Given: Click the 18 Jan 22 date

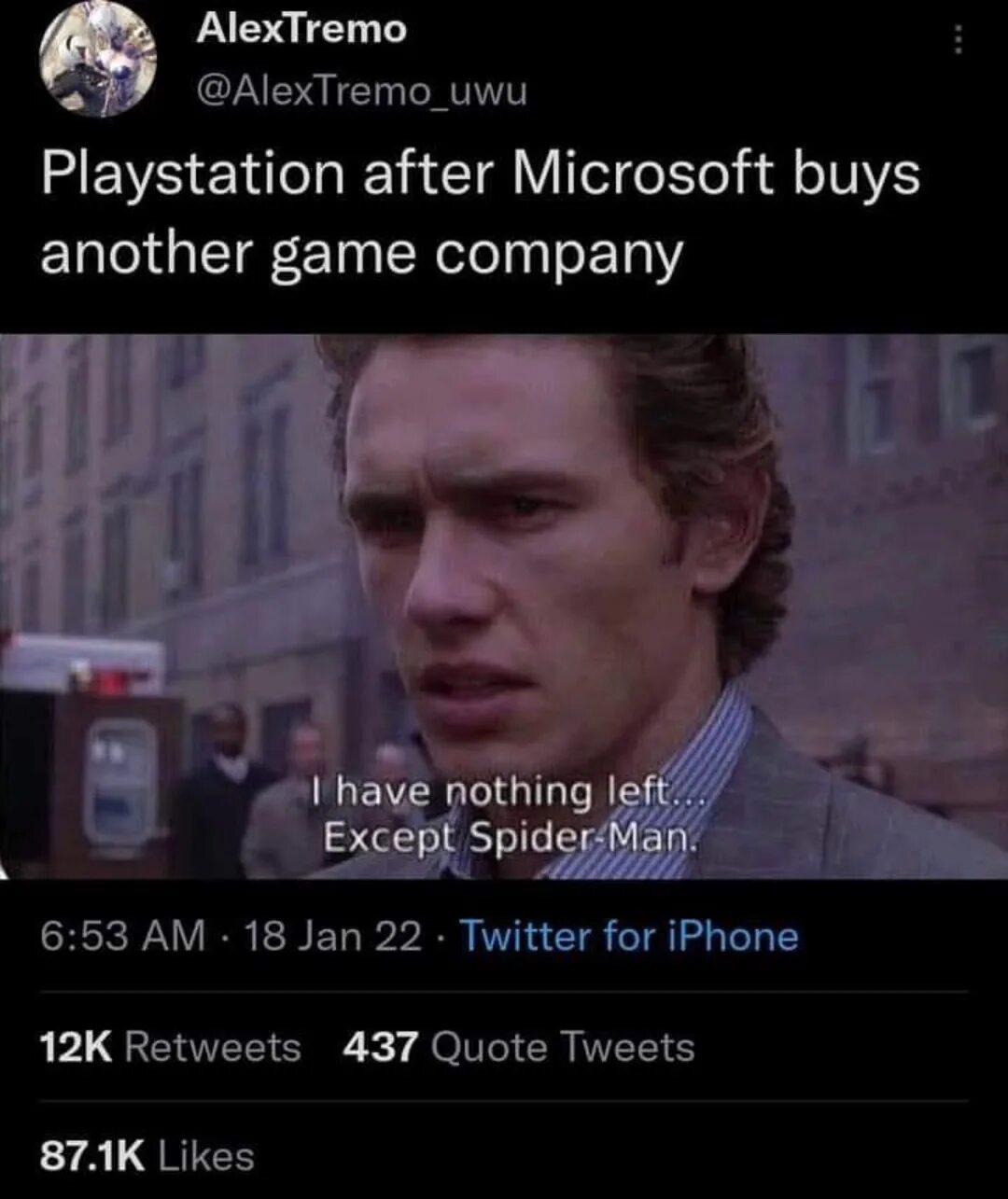Looking at the screenshot, I should pyautogui.click(x=332, y=936).
